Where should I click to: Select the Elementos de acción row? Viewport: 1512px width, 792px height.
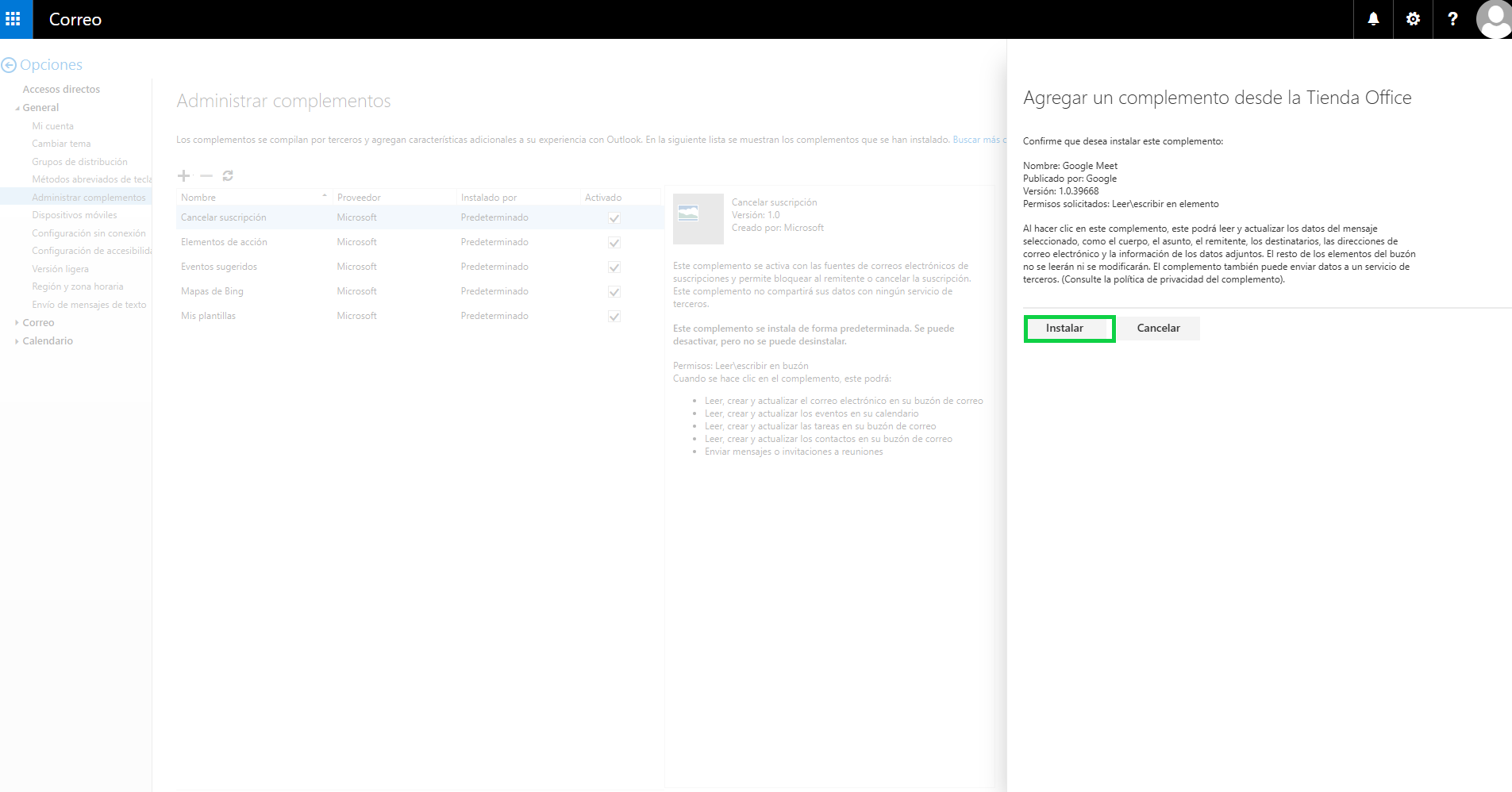pos(419,242)
